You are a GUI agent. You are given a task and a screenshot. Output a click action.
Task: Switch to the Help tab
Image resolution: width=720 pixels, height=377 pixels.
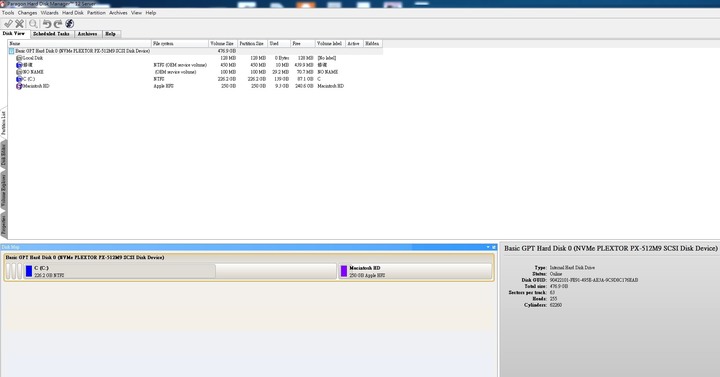(x=111, y=34)
